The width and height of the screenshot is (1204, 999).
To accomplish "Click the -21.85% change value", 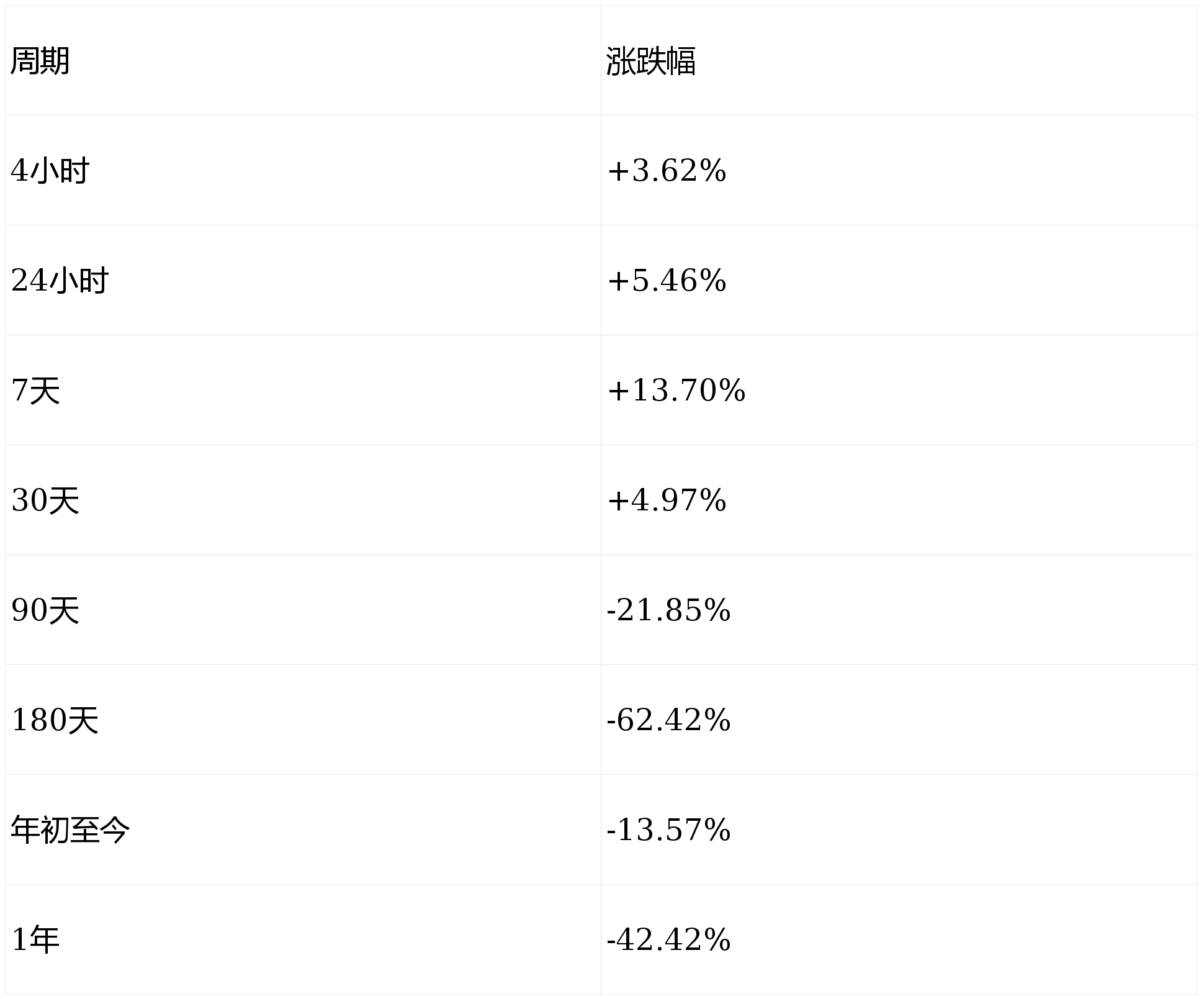I will pos(668,610).
